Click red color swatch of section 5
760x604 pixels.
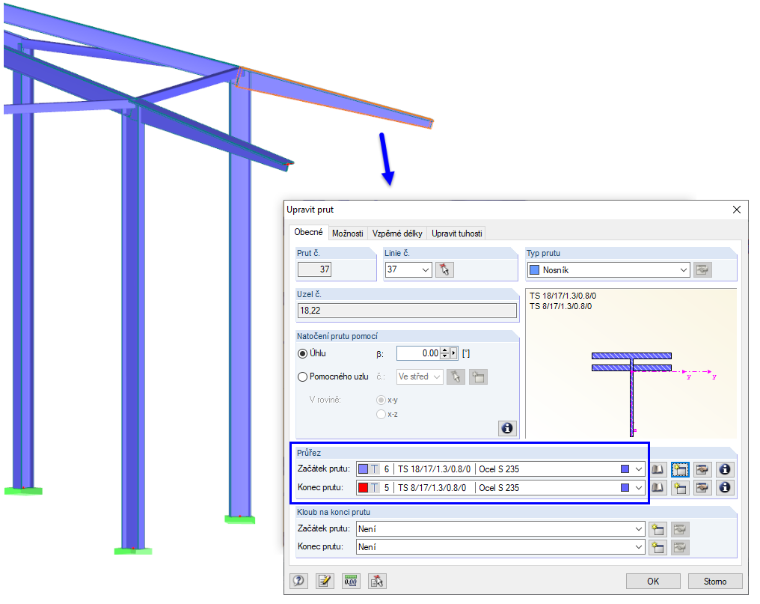pyautogui.click(x=363, y=488)
